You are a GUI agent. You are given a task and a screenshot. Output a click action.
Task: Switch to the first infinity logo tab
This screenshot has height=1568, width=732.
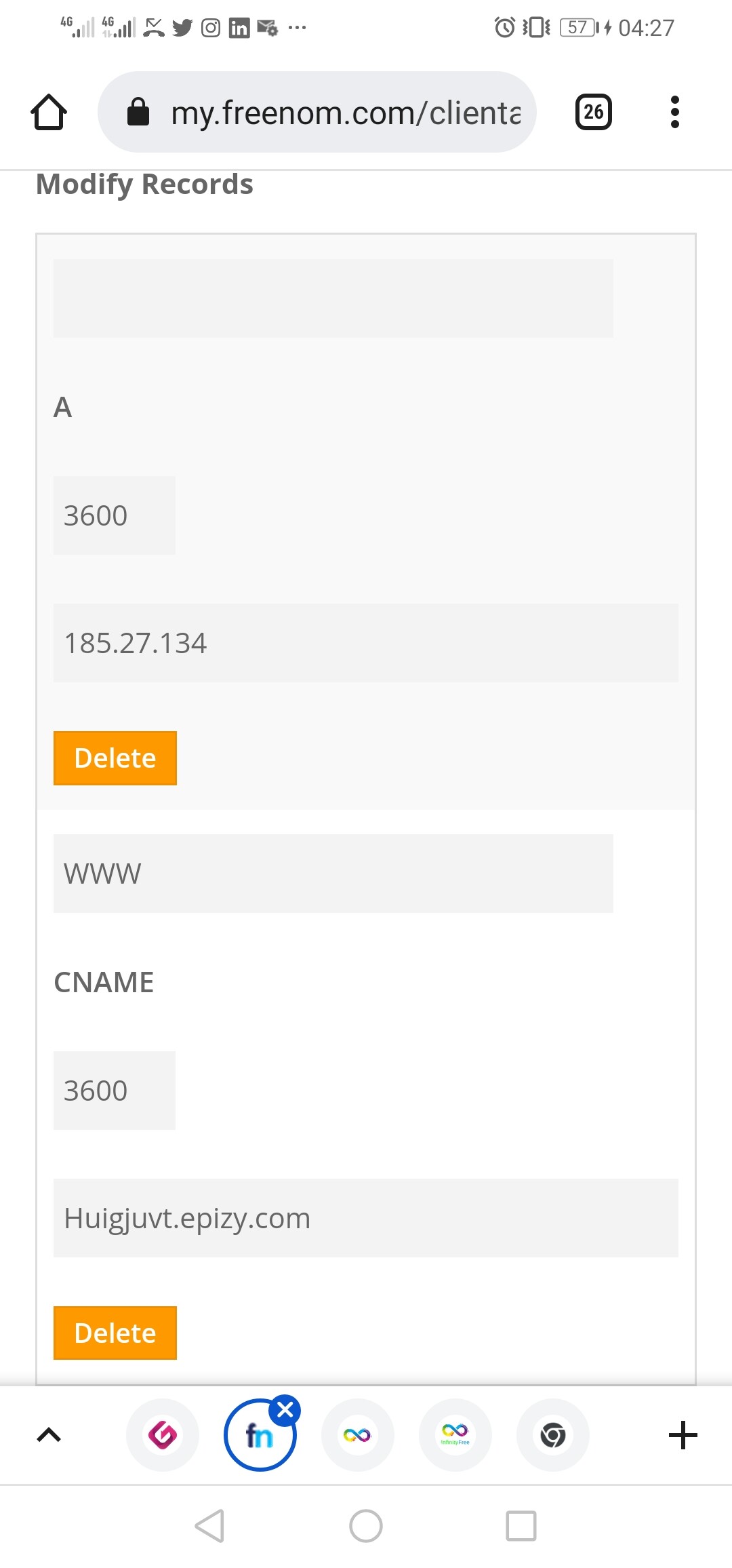pos(357,1435)
